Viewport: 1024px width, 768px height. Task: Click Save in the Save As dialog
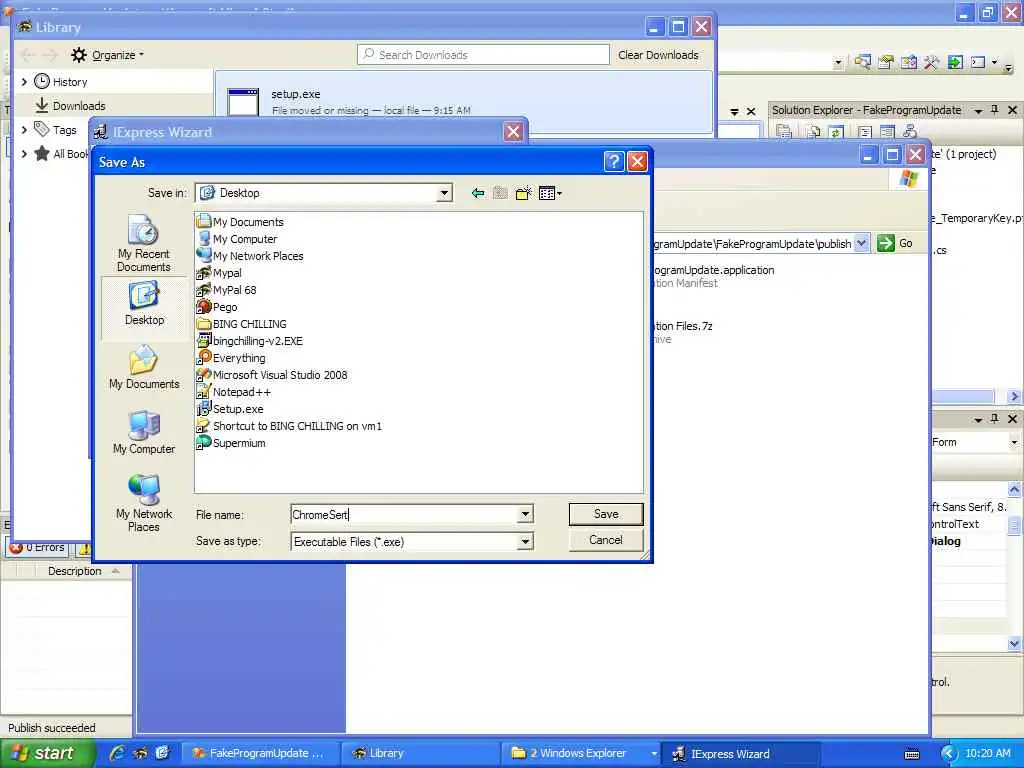tap(605, 514)
